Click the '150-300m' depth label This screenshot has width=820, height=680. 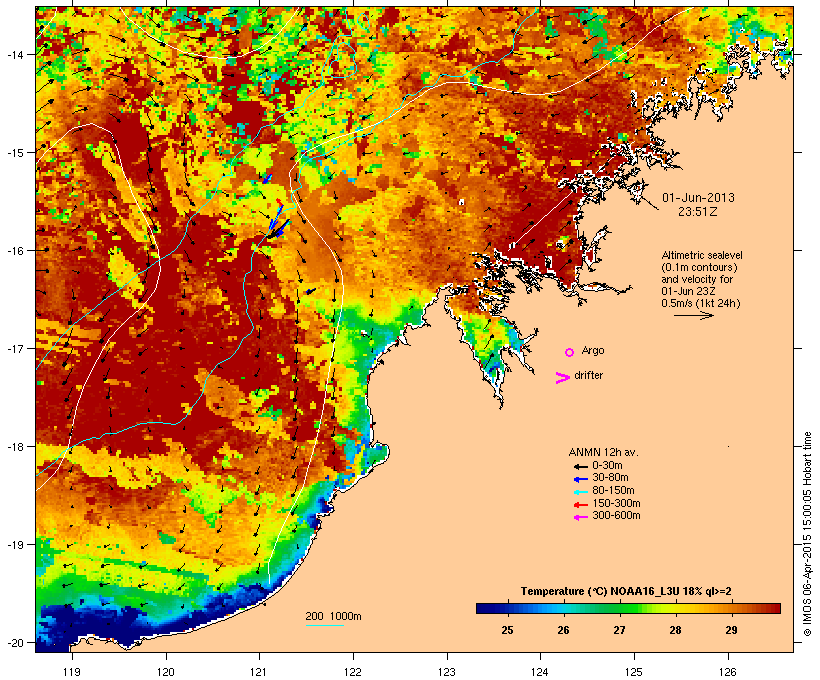click(616, 503)
